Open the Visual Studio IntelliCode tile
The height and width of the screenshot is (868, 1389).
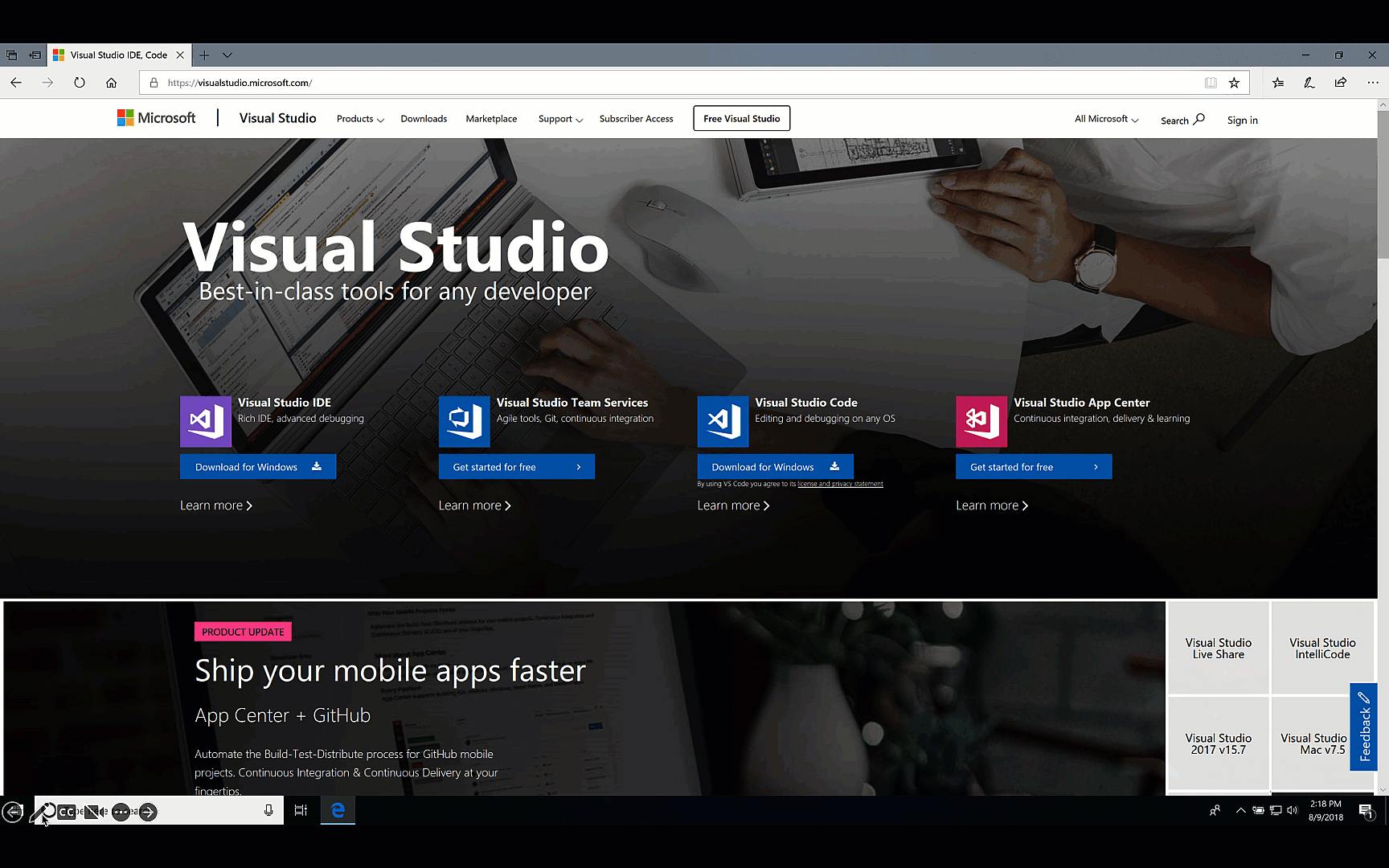(x=1322, y=648)
